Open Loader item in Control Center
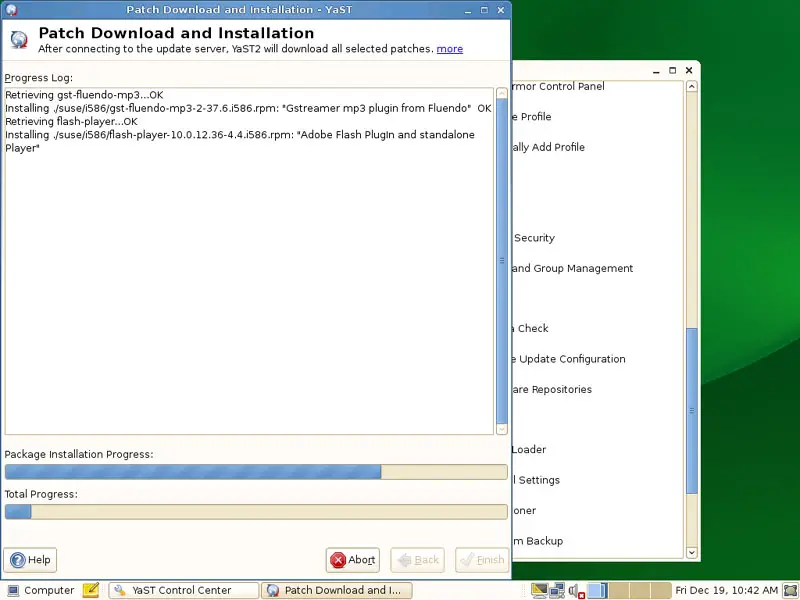This screenshot has height=600, width=800. point(529,449)
